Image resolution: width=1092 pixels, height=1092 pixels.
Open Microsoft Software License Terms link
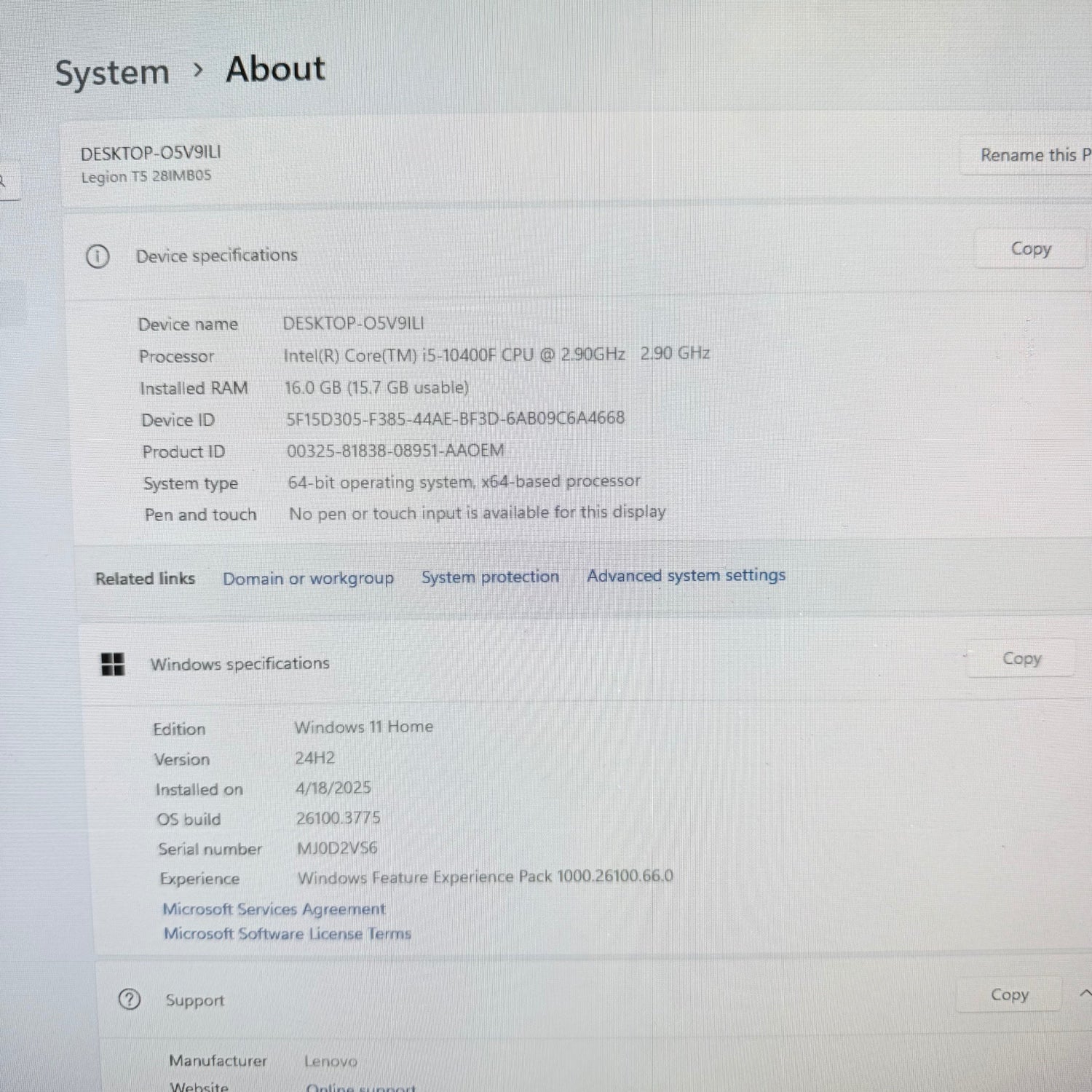click(x=288, y=933)
